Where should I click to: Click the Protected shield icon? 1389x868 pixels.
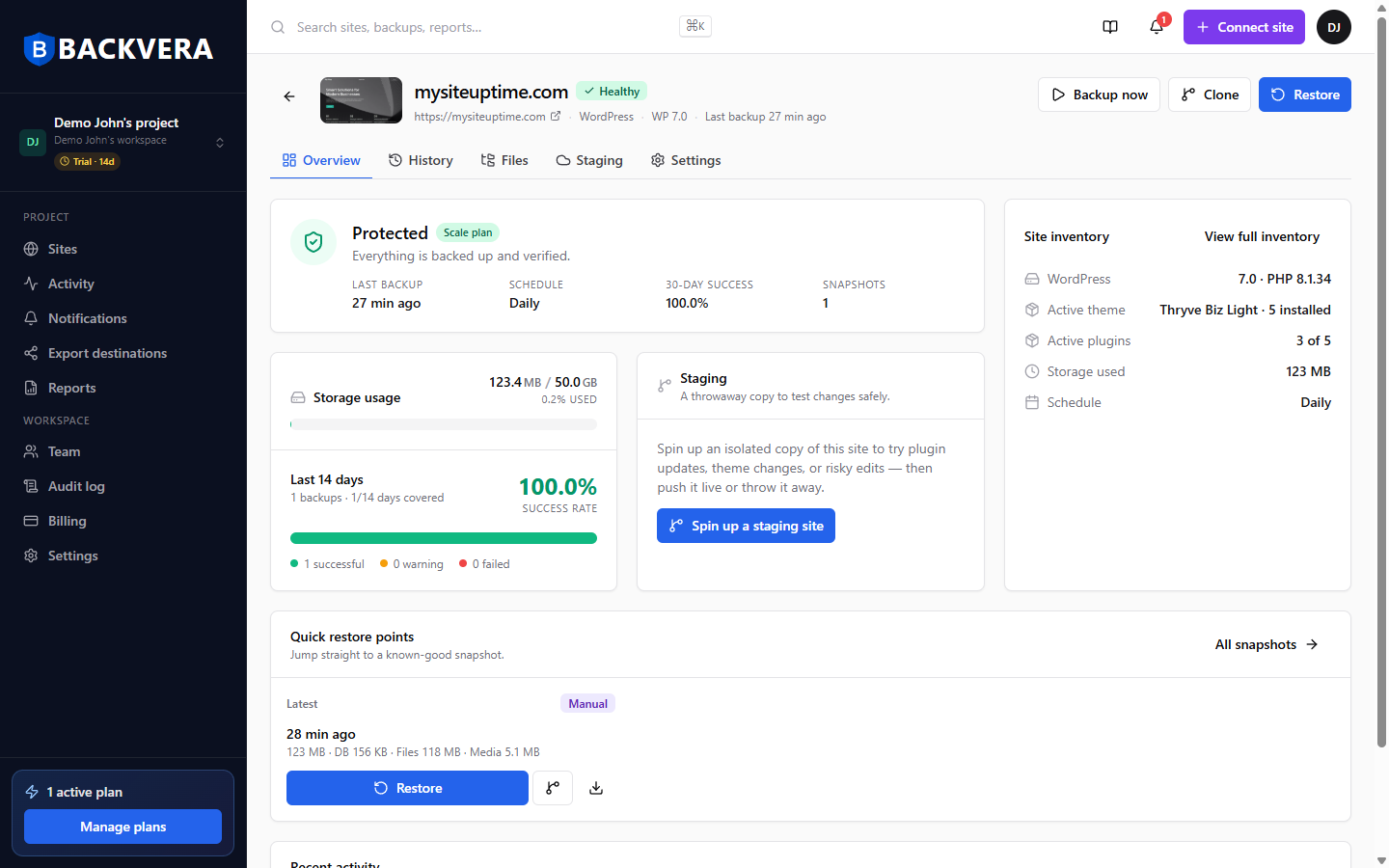coord(313,242)
